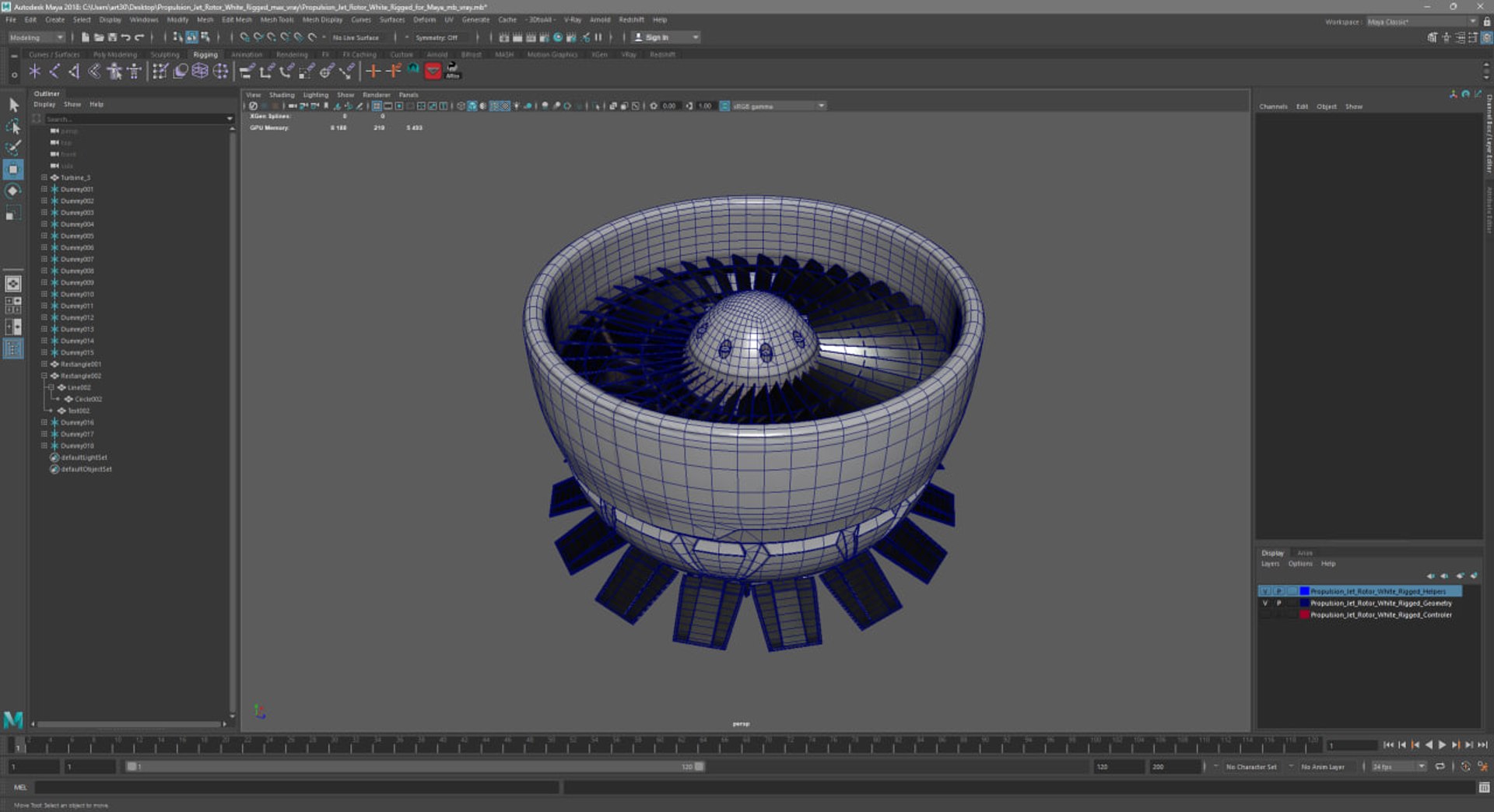Collapse the Rectangle002 node in Outliner

(44, 376)
